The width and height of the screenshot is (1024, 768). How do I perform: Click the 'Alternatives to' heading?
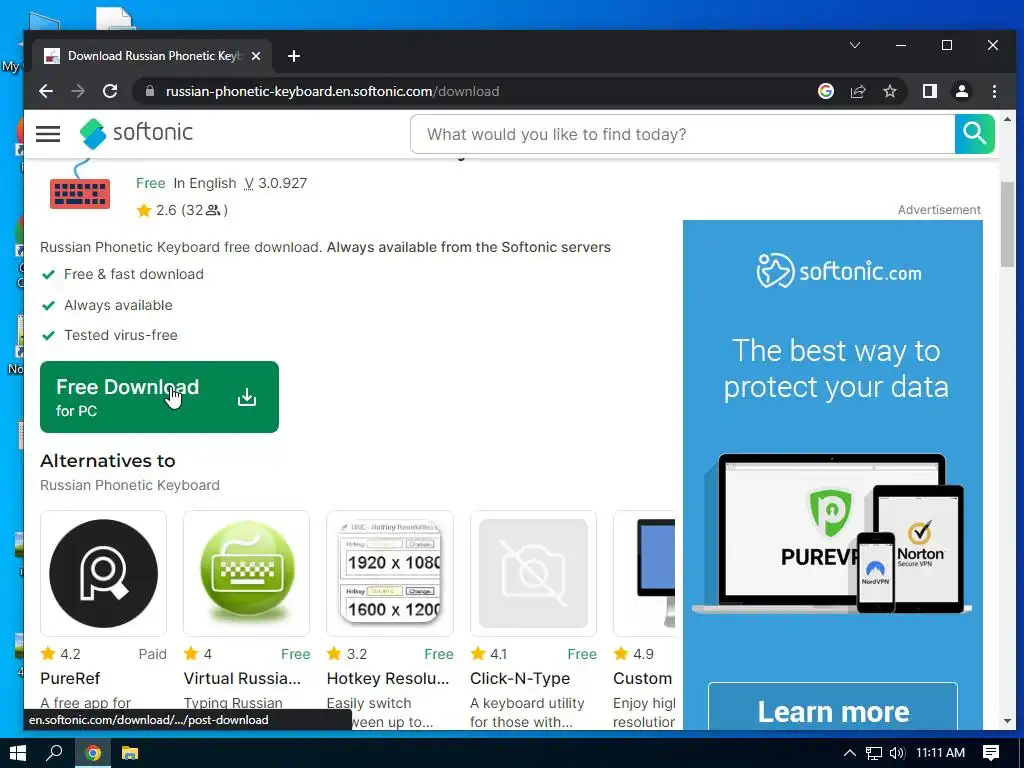pos(108,460)
